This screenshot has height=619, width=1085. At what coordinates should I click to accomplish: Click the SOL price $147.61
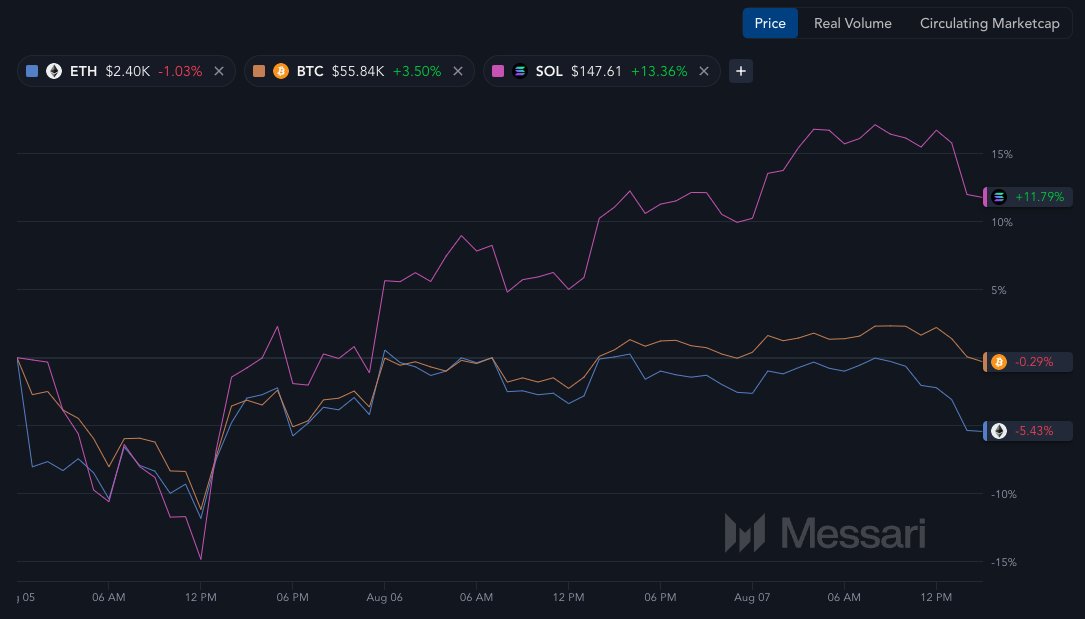point(596,71)
